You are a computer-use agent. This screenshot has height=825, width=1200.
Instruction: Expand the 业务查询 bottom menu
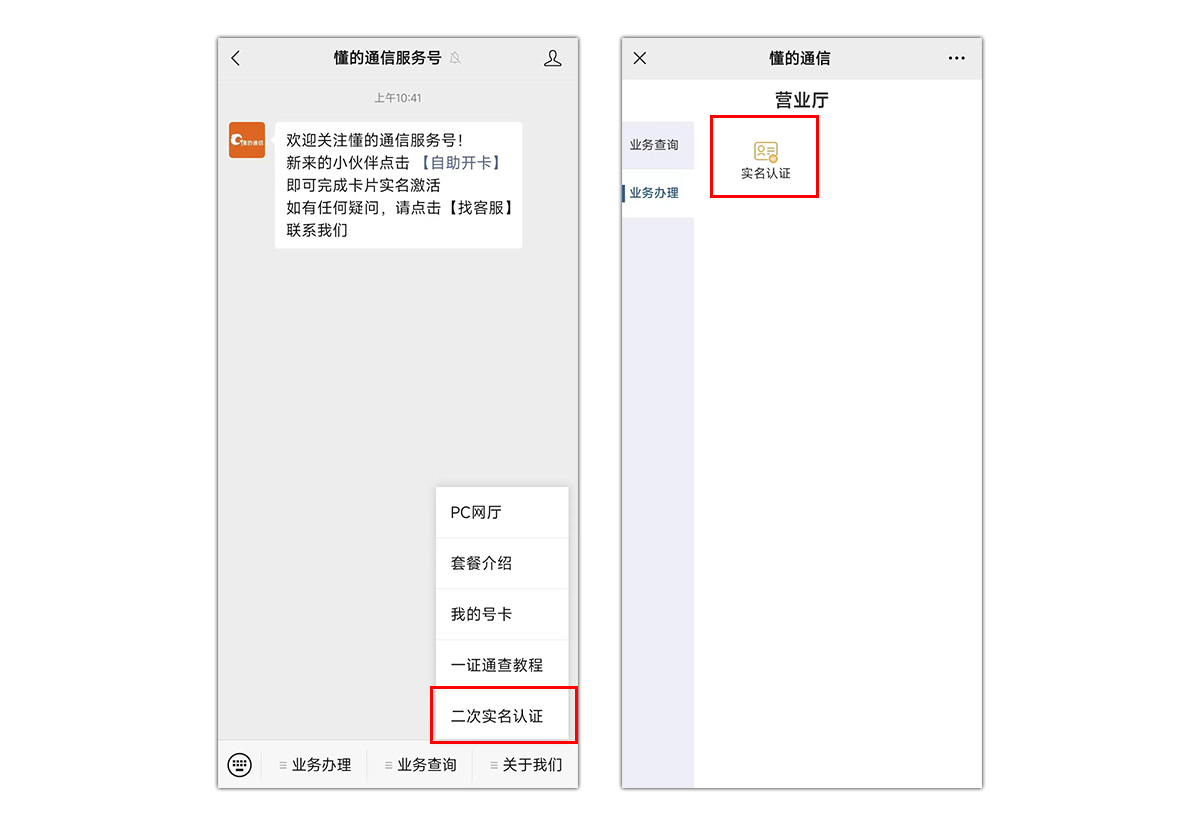pos(421,765)
